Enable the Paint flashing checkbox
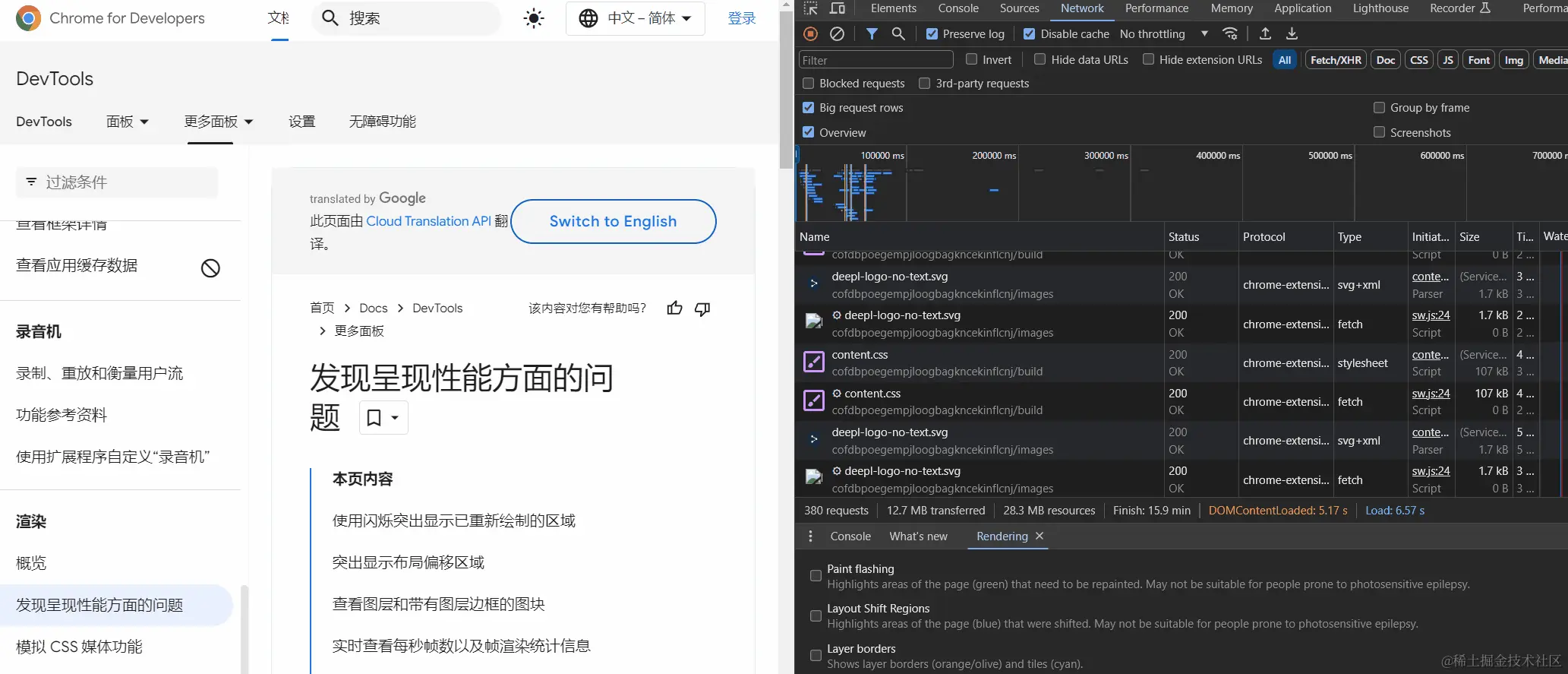Image resolution: width=1568 pixels, height=674 pixels. pyautogui.click(x=816, y=576)
